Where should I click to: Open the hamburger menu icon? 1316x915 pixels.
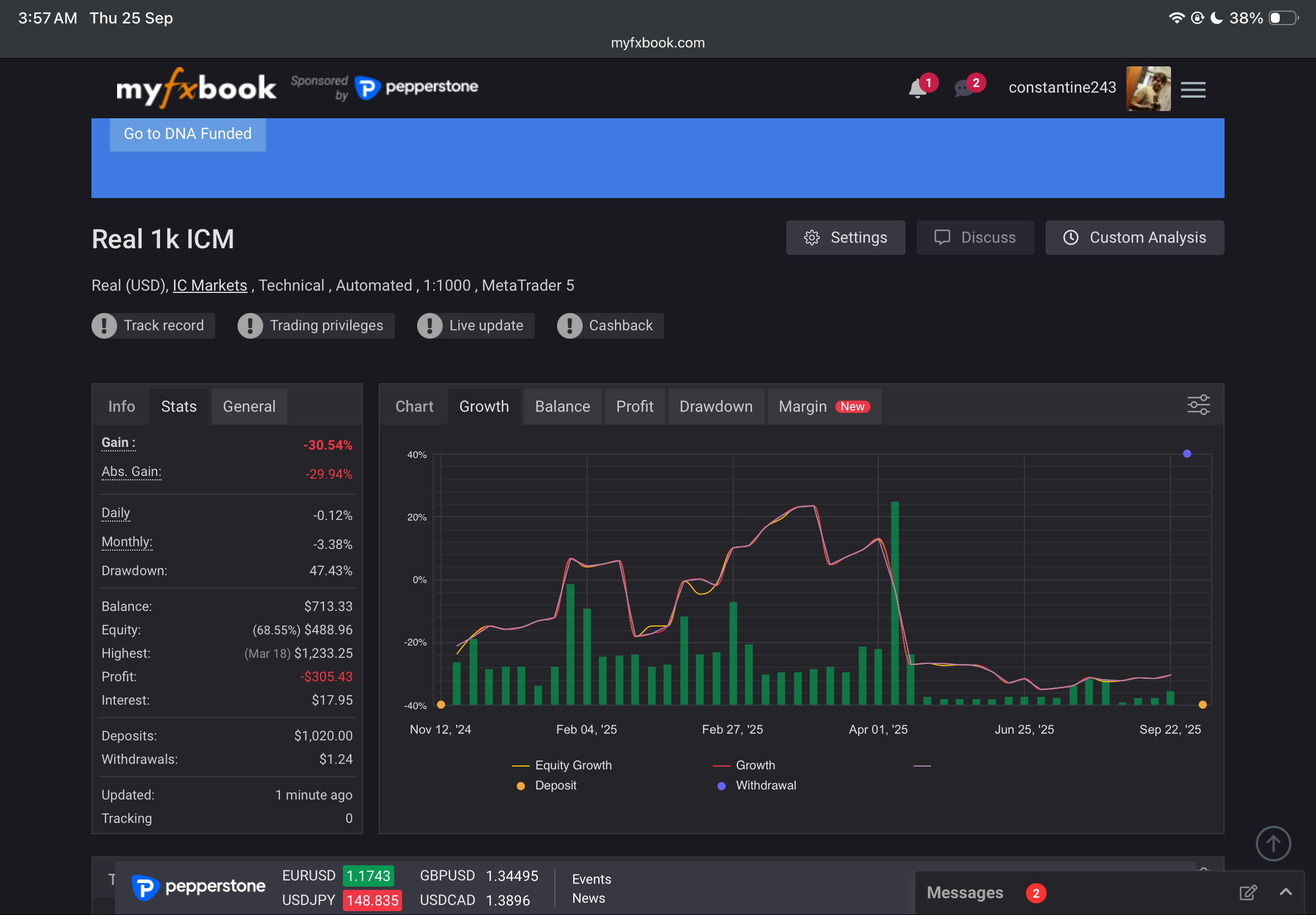pos(1193,89)
